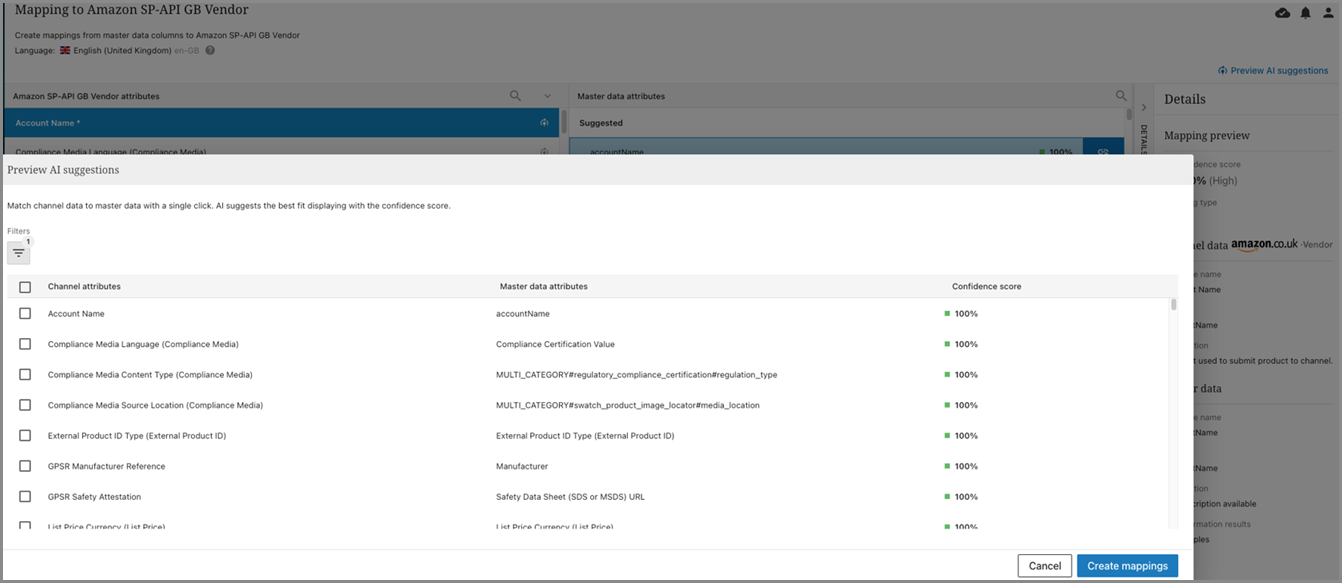Click the language help question mark icon
Screen dimensions: 1342x583
coord(210,50)
